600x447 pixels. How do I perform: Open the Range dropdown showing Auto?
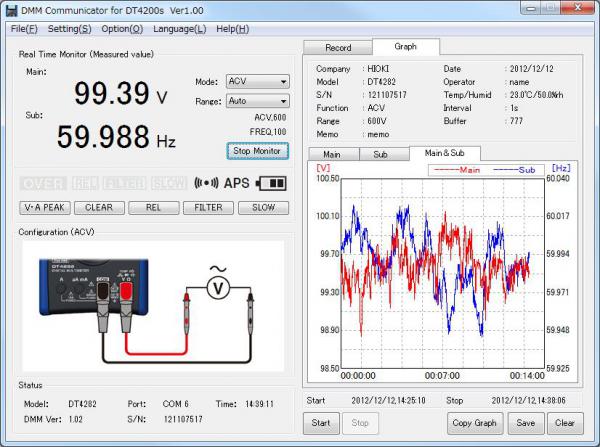tap(258, 101)
